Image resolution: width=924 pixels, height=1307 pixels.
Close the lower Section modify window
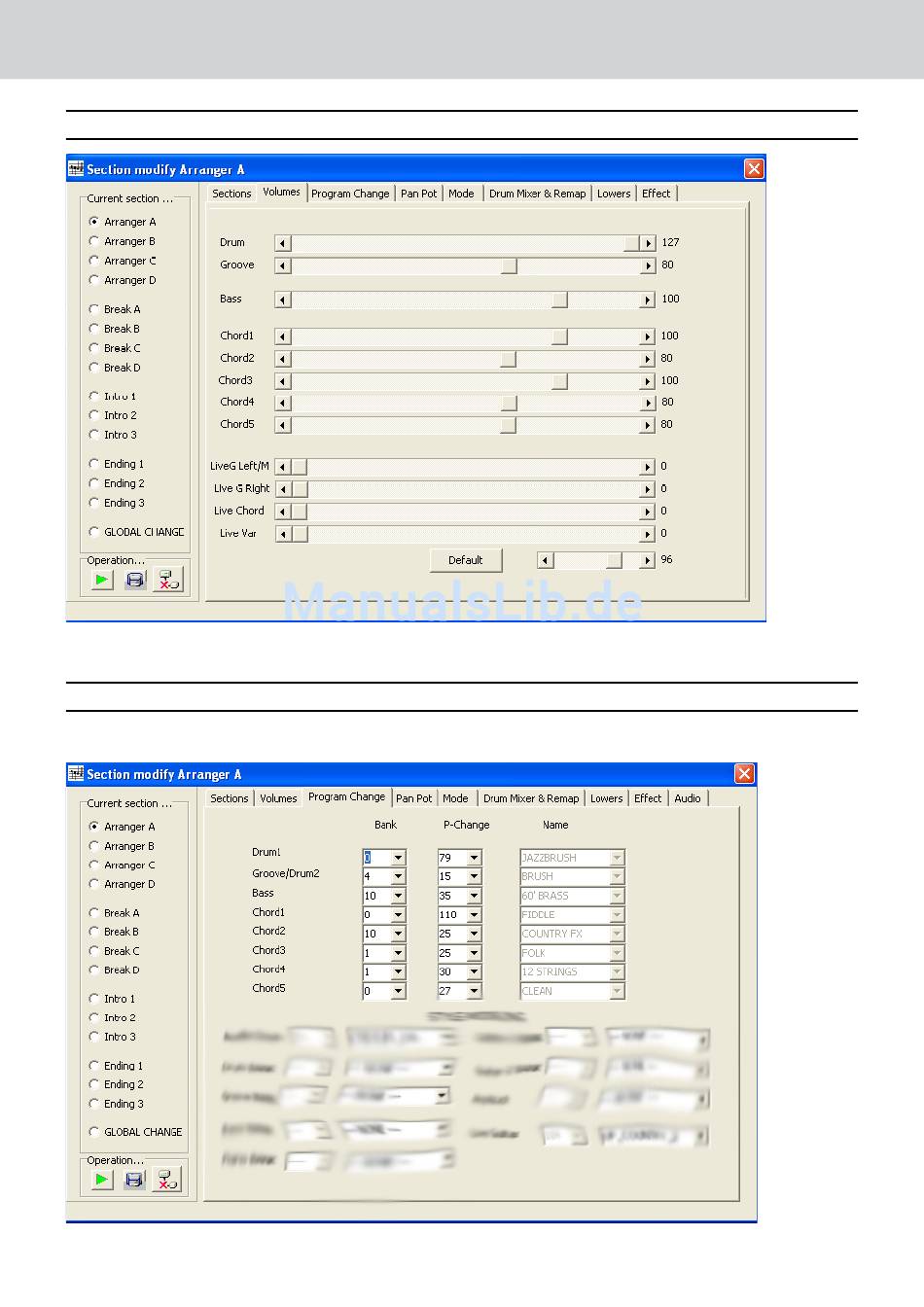coord(744,774)
